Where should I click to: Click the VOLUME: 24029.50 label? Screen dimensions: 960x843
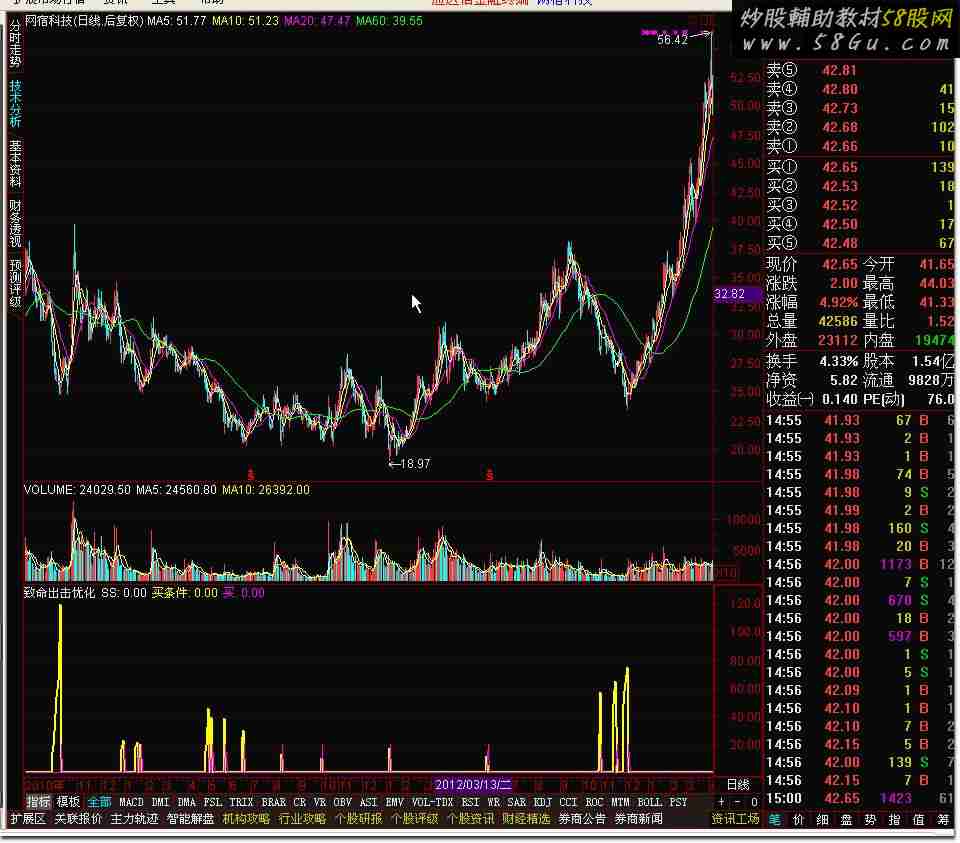click(77, 490)
